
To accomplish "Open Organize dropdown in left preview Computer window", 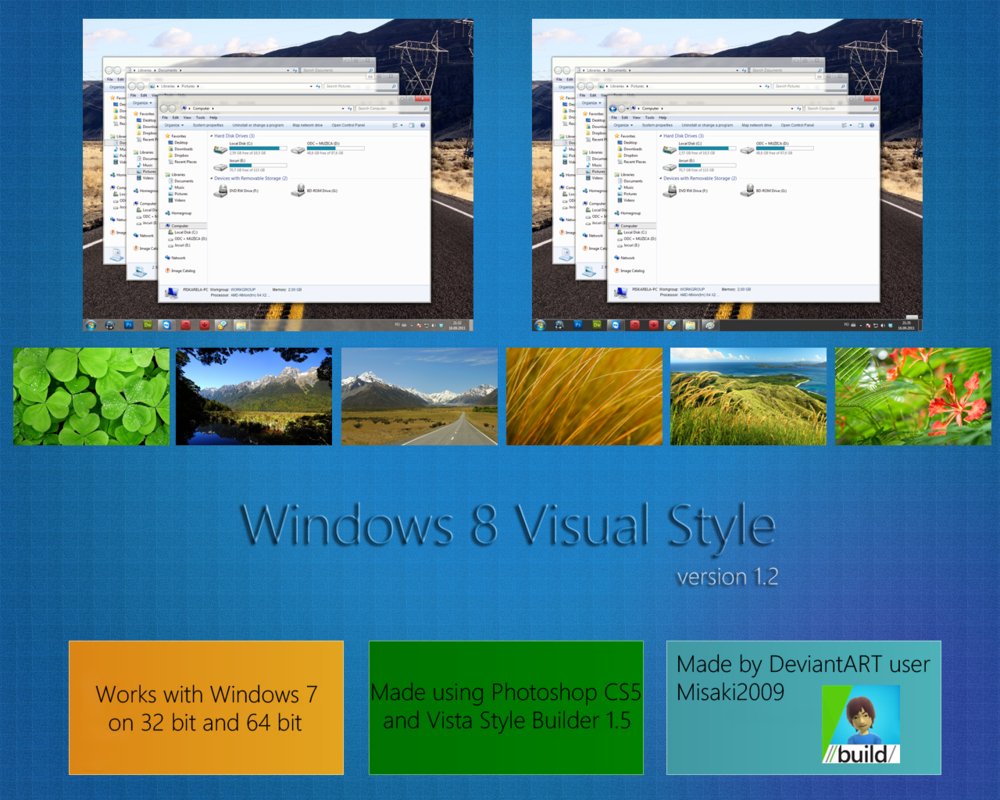I will click(x=174, y=126).
